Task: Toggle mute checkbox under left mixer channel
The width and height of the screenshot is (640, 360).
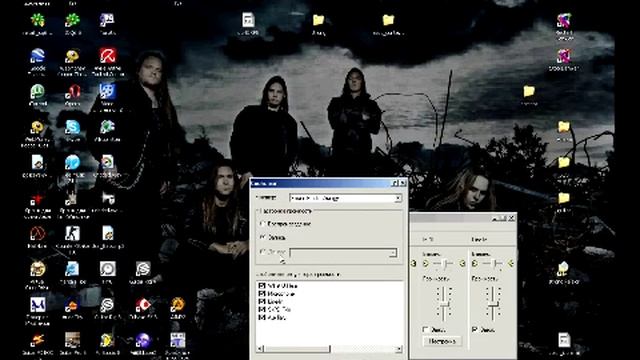Action: coord(426,329)
